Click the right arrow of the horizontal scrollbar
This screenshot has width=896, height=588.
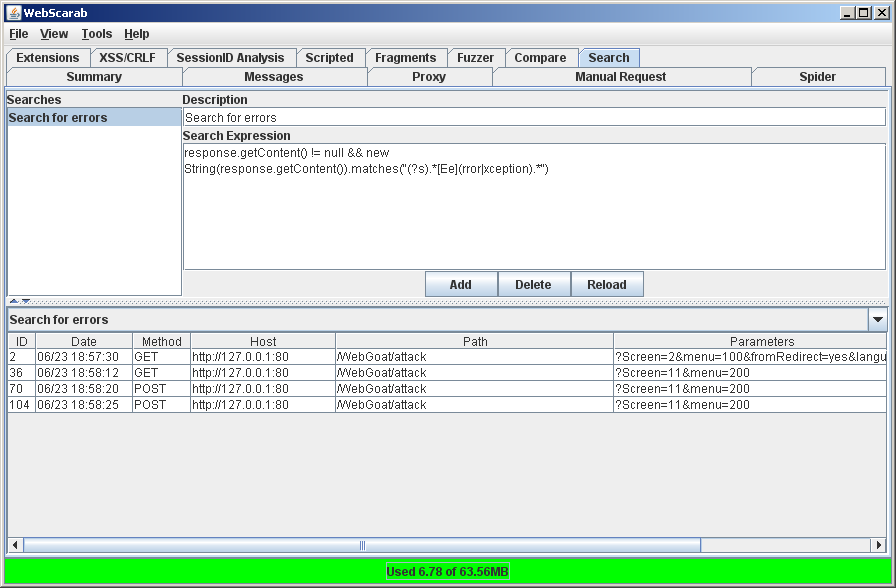tap(878, 545)
